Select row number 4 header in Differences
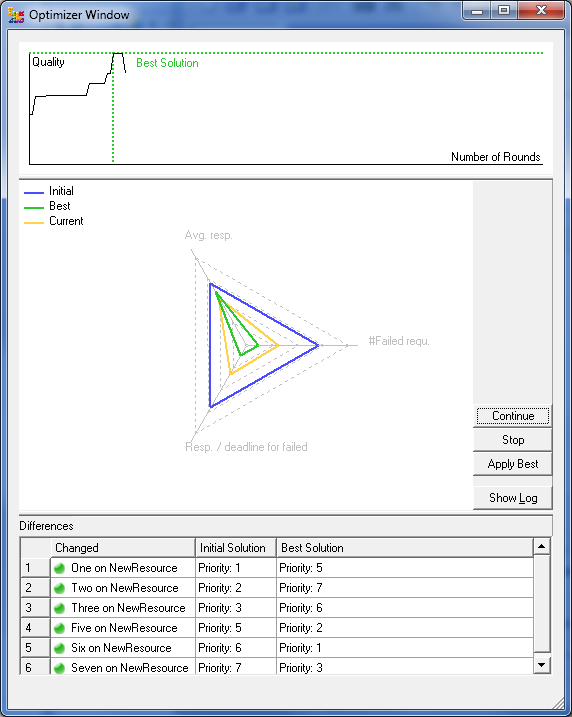The image size is (572, 717). [x=35, y=628]
